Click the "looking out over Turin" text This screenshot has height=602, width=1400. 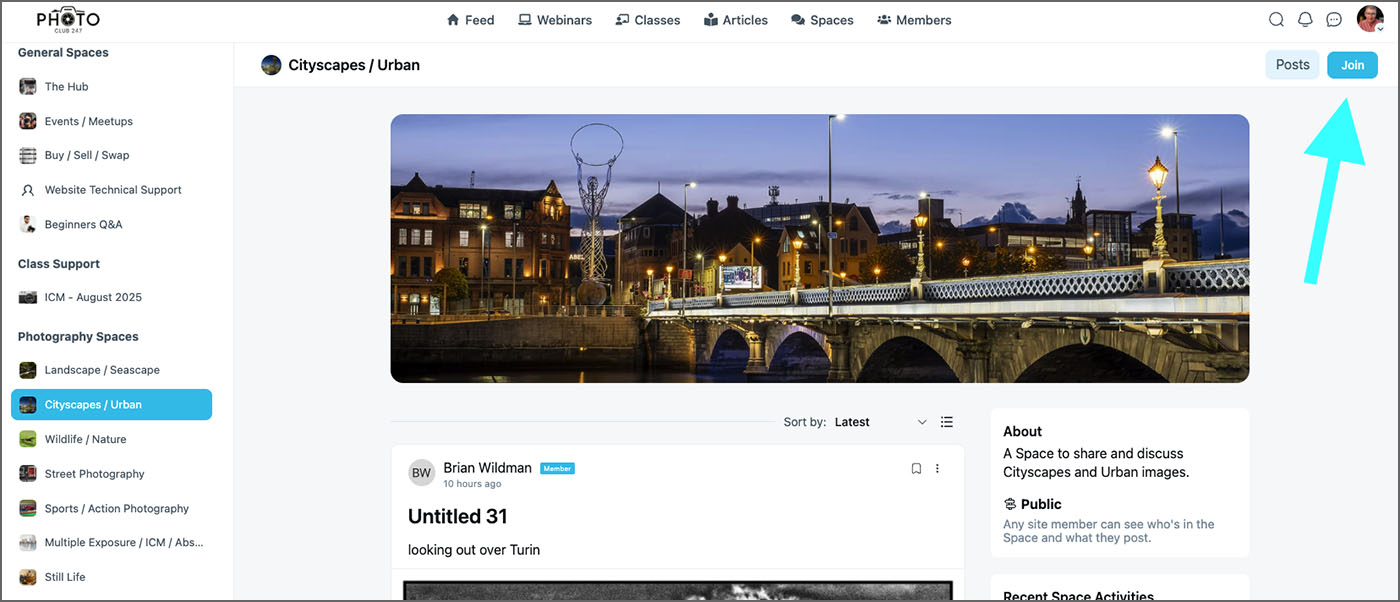[x=474, y=550]
